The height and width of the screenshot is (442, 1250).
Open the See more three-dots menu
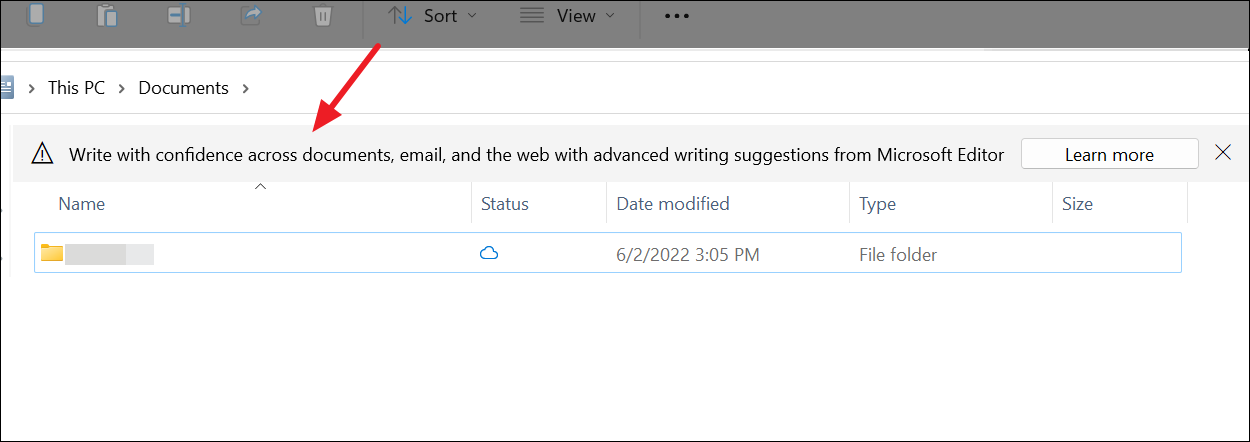[677, 16]
